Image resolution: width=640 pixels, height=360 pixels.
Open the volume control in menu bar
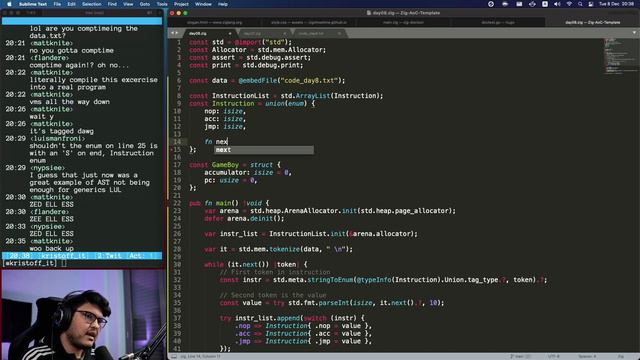[x=557, y=4]
